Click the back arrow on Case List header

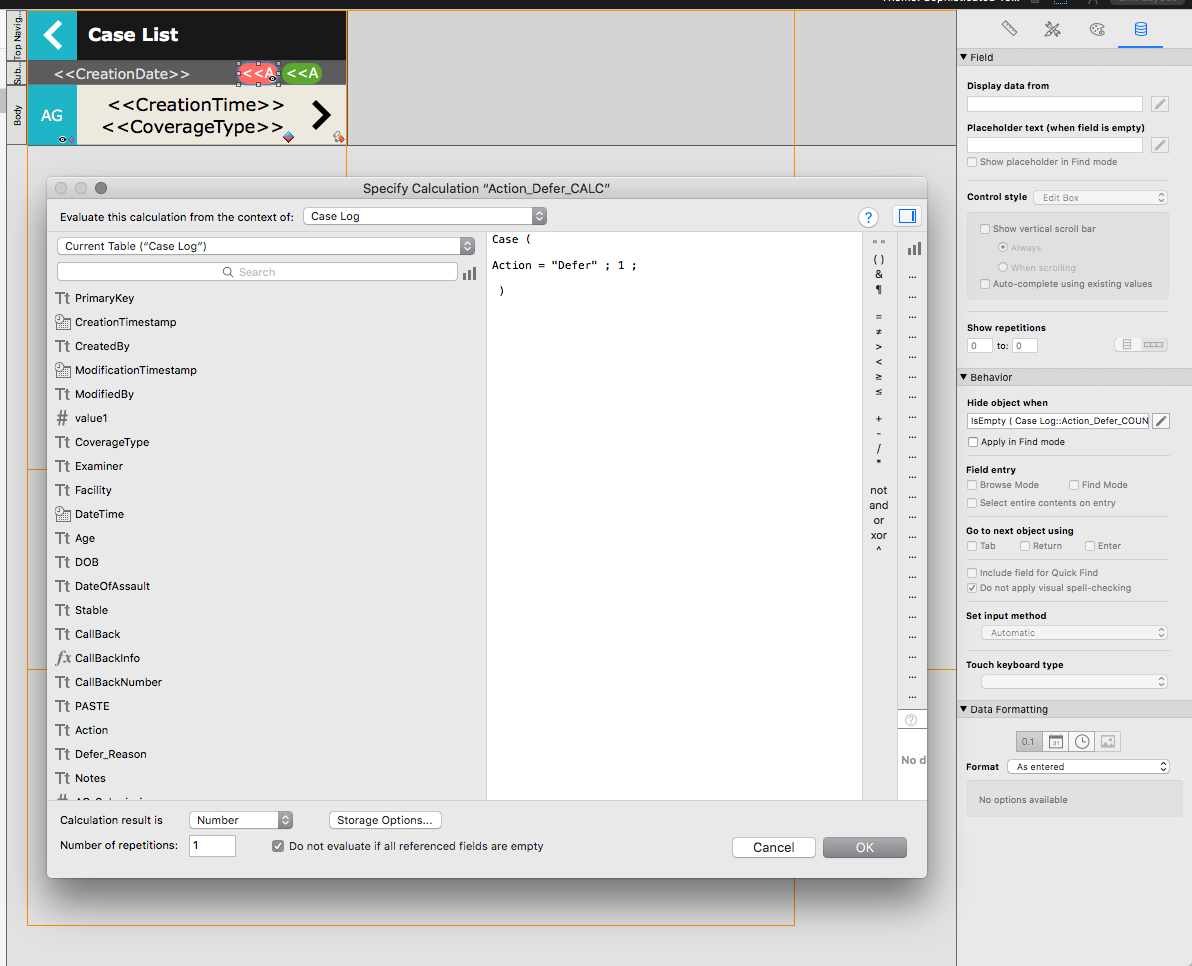pyautogui.click(x=52, y=35)
